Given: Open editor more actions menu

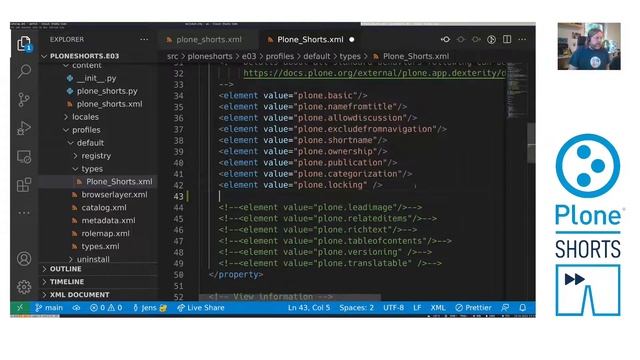Looking at the screenshot, I should [522, 40].
